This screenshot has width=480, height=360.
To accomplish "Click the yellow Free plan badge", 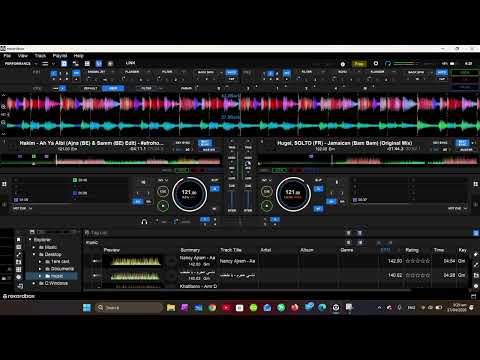I will (x=359, y=64).
